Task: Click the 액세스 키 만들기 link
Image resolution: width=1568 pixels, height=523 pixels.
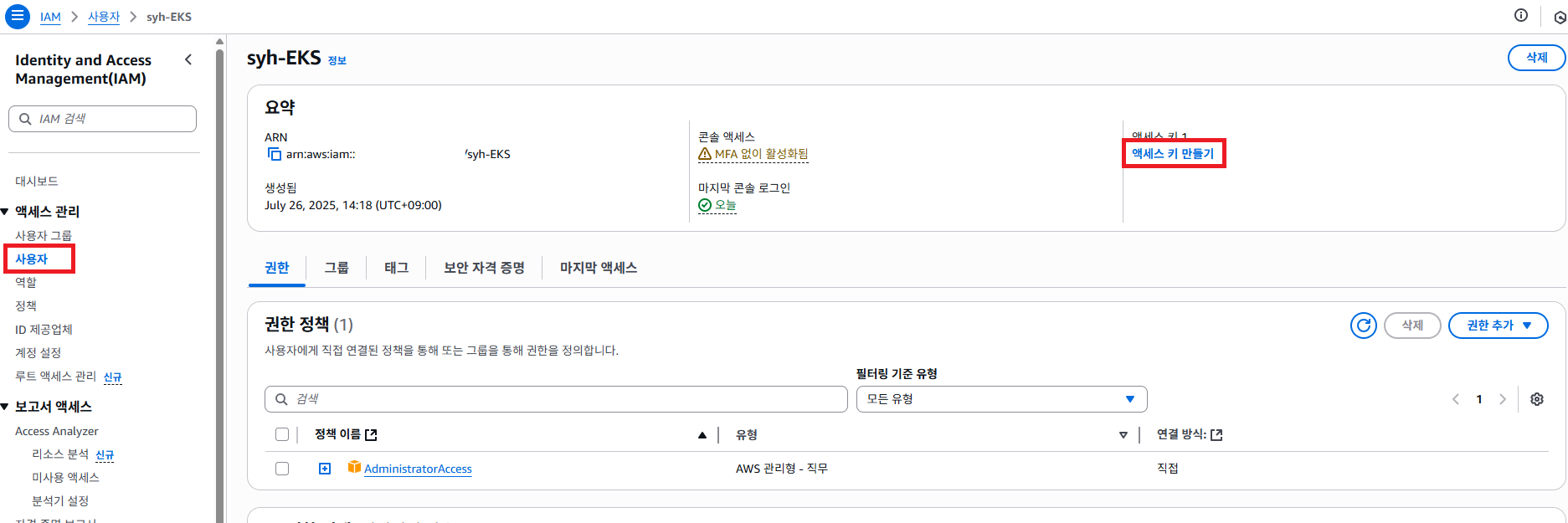Action: point(1173,154)
